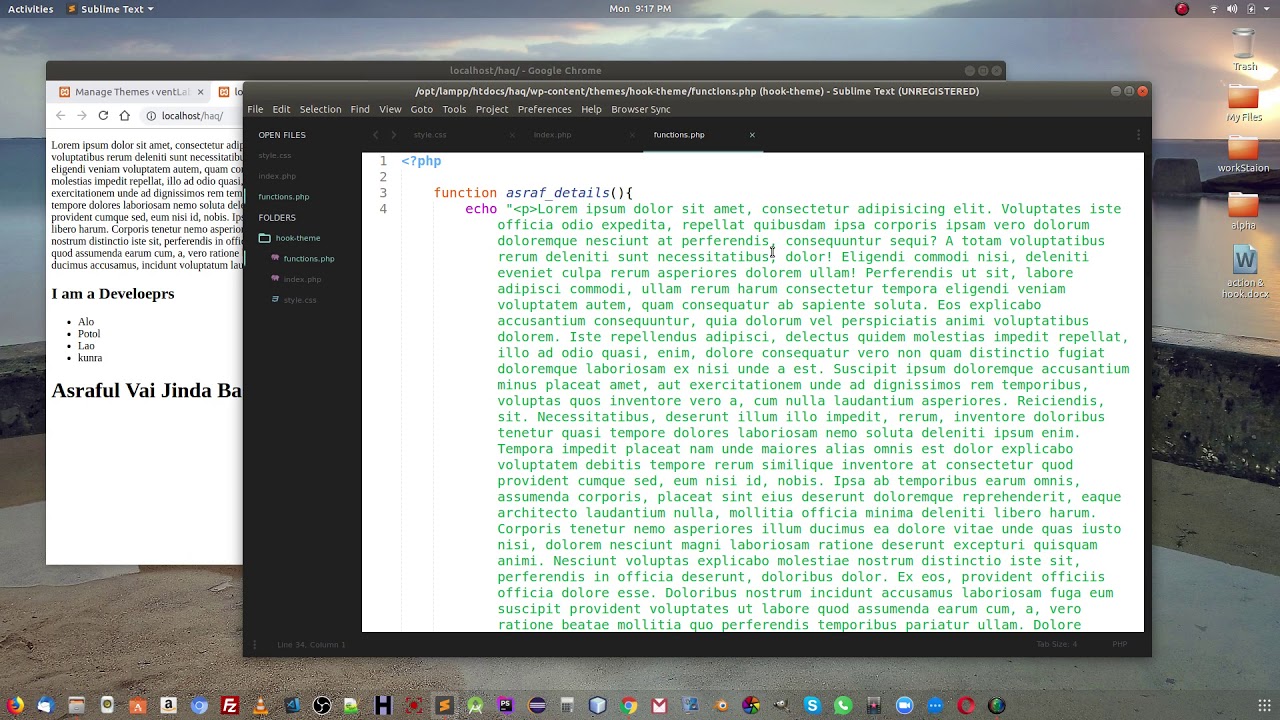Open the system status menu arrow
This screenshot has height=720, width=1280.
point(1266,9)
